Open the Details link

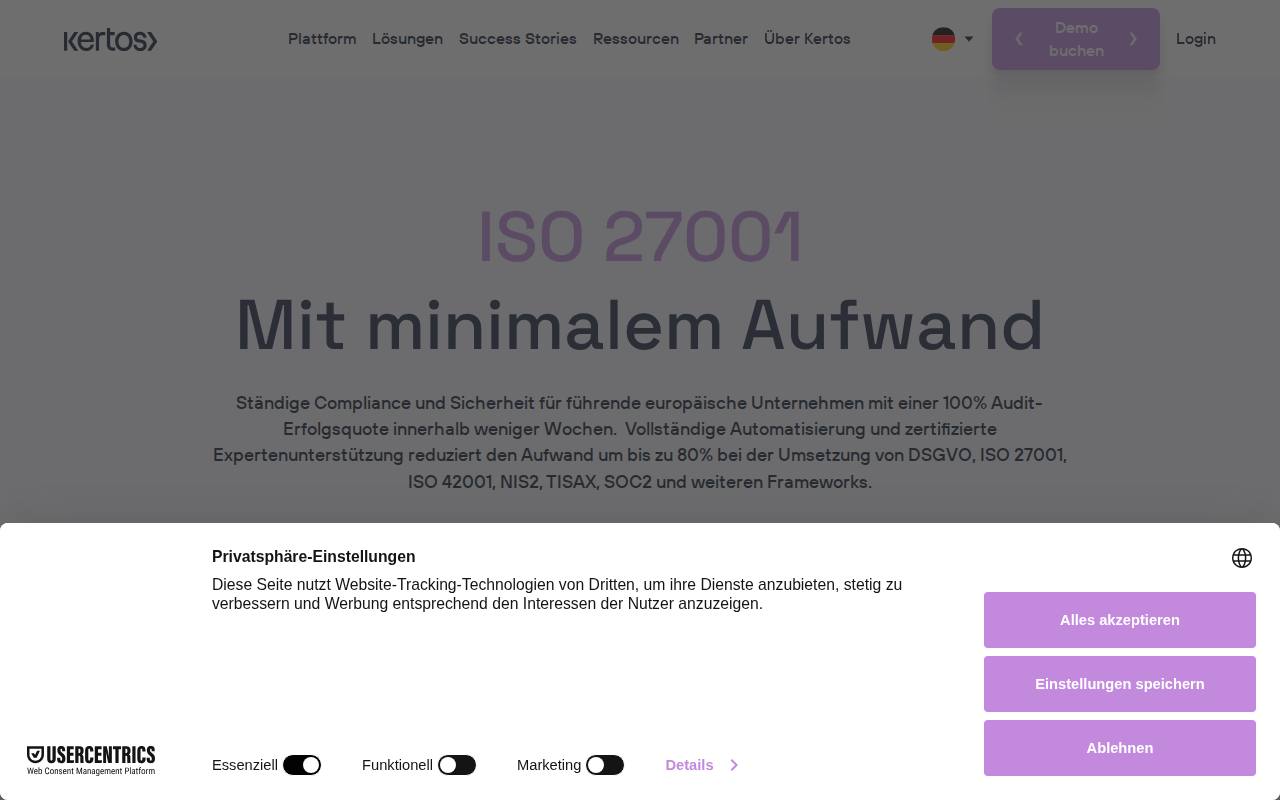689,765
